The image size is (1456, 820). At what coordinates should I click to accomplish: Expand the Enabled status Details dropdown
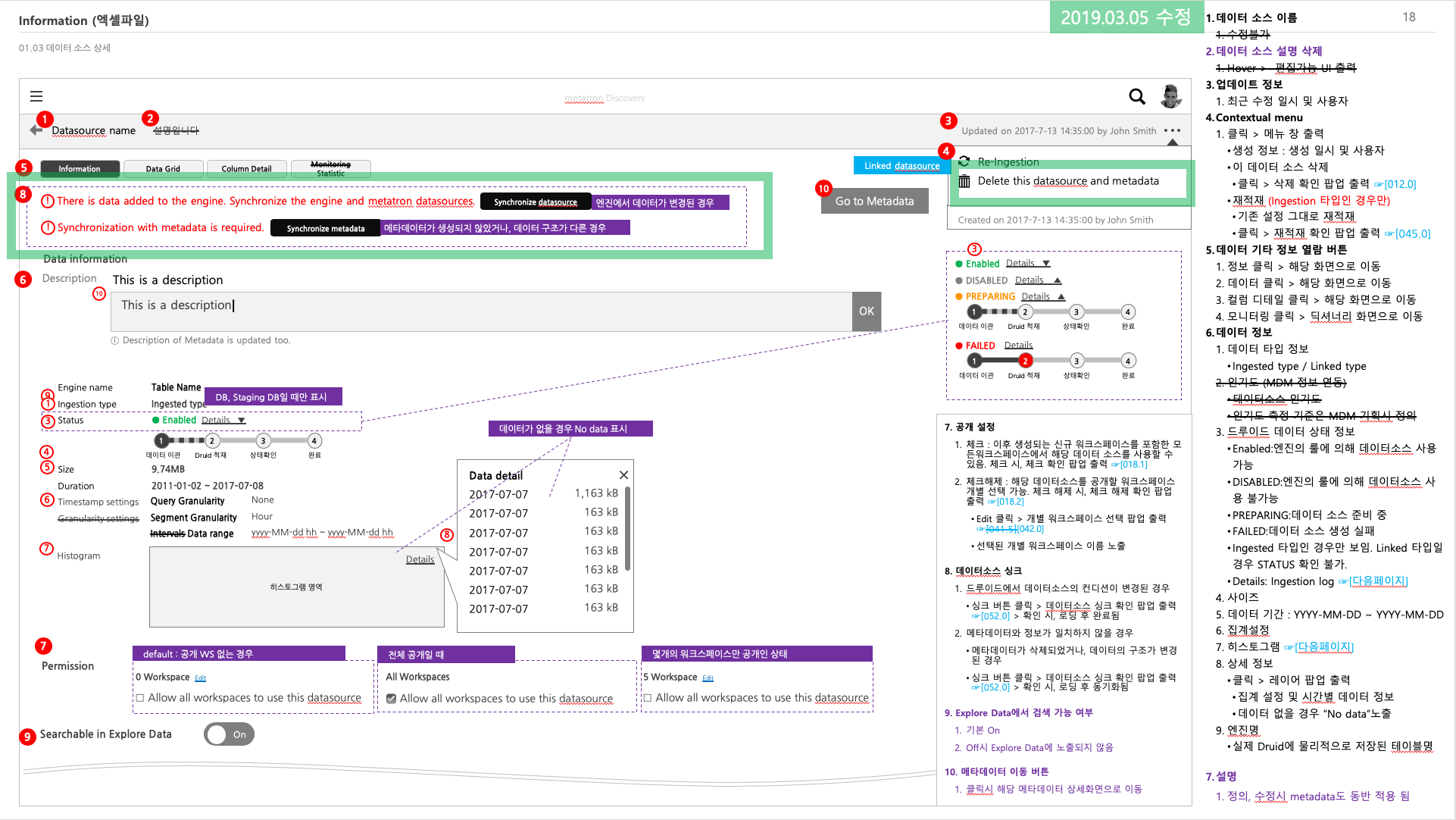[1029, 263]
